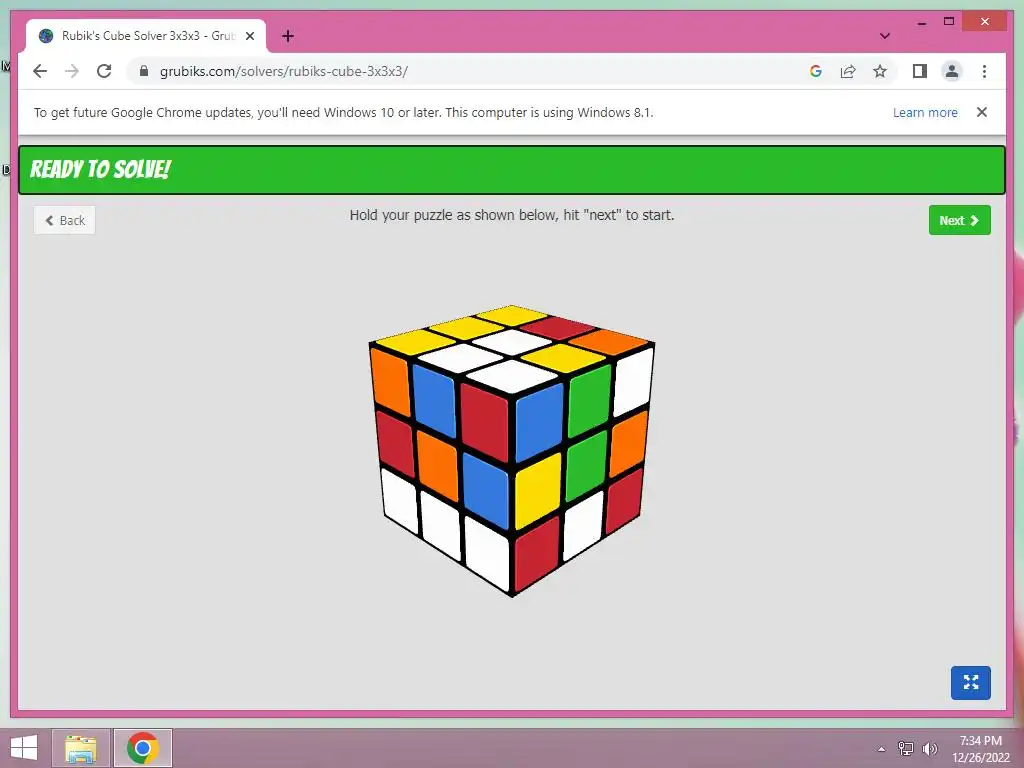Click the browser forward arrow
The width and height of the screenshot is (1024, 768).
(x=72, y=71)
